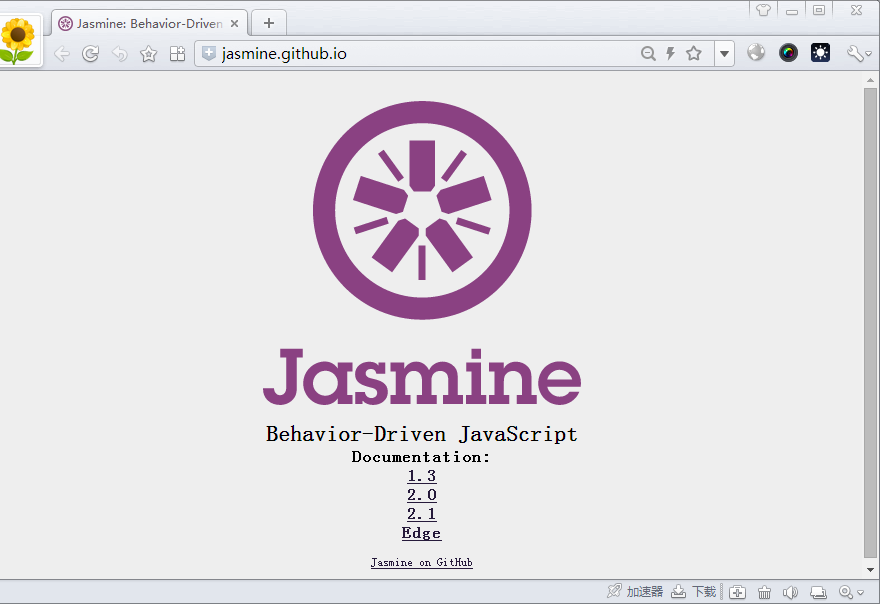Viewport: 880px width, 604px height.
Task: Click the search magnifier in the address bar
Action: point(648,53)
